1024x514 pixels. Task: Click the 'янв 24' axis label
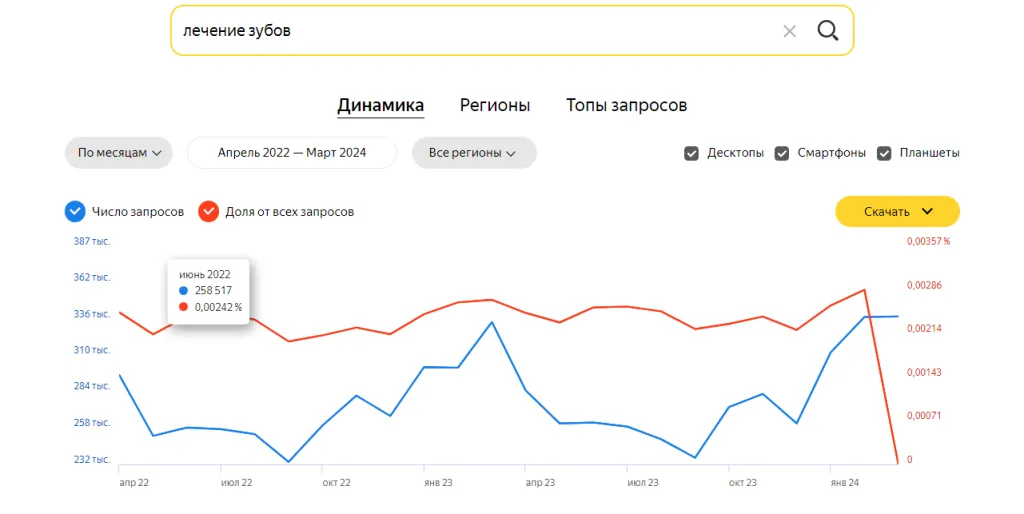(844, 483)
